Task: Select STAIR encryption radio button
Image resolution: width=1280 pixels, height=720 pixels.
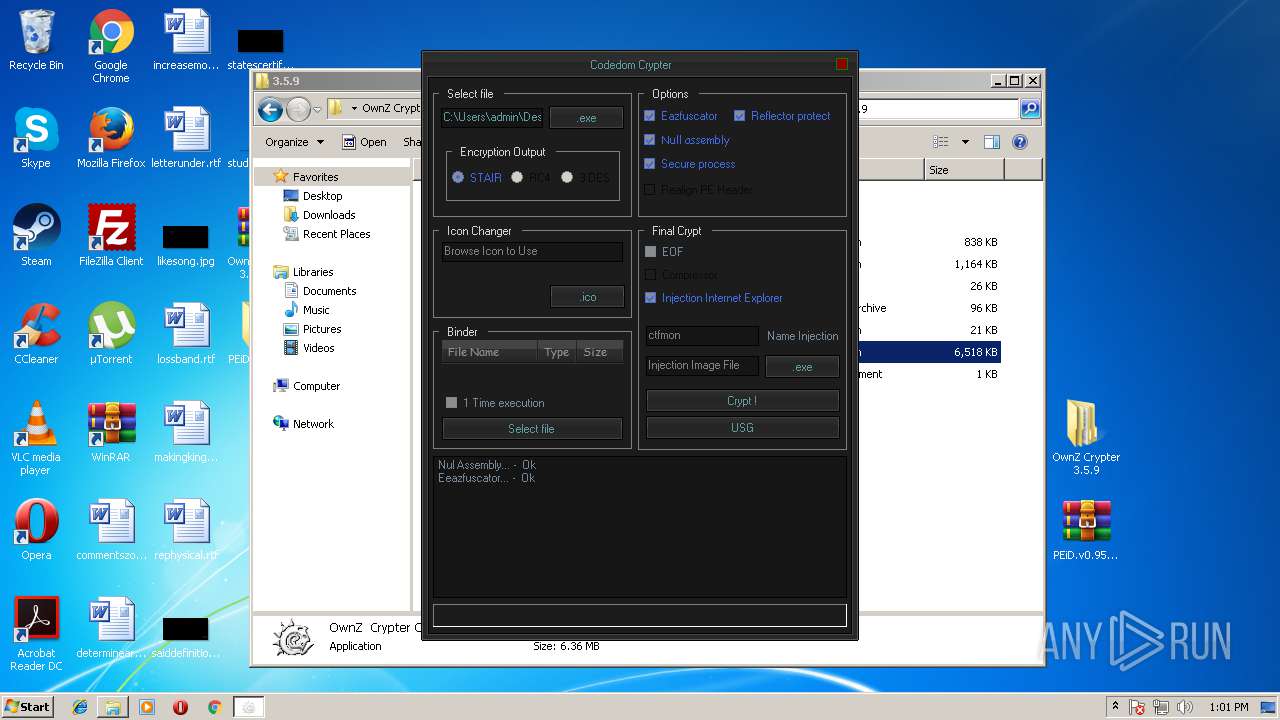Action: tap(458, 177)
